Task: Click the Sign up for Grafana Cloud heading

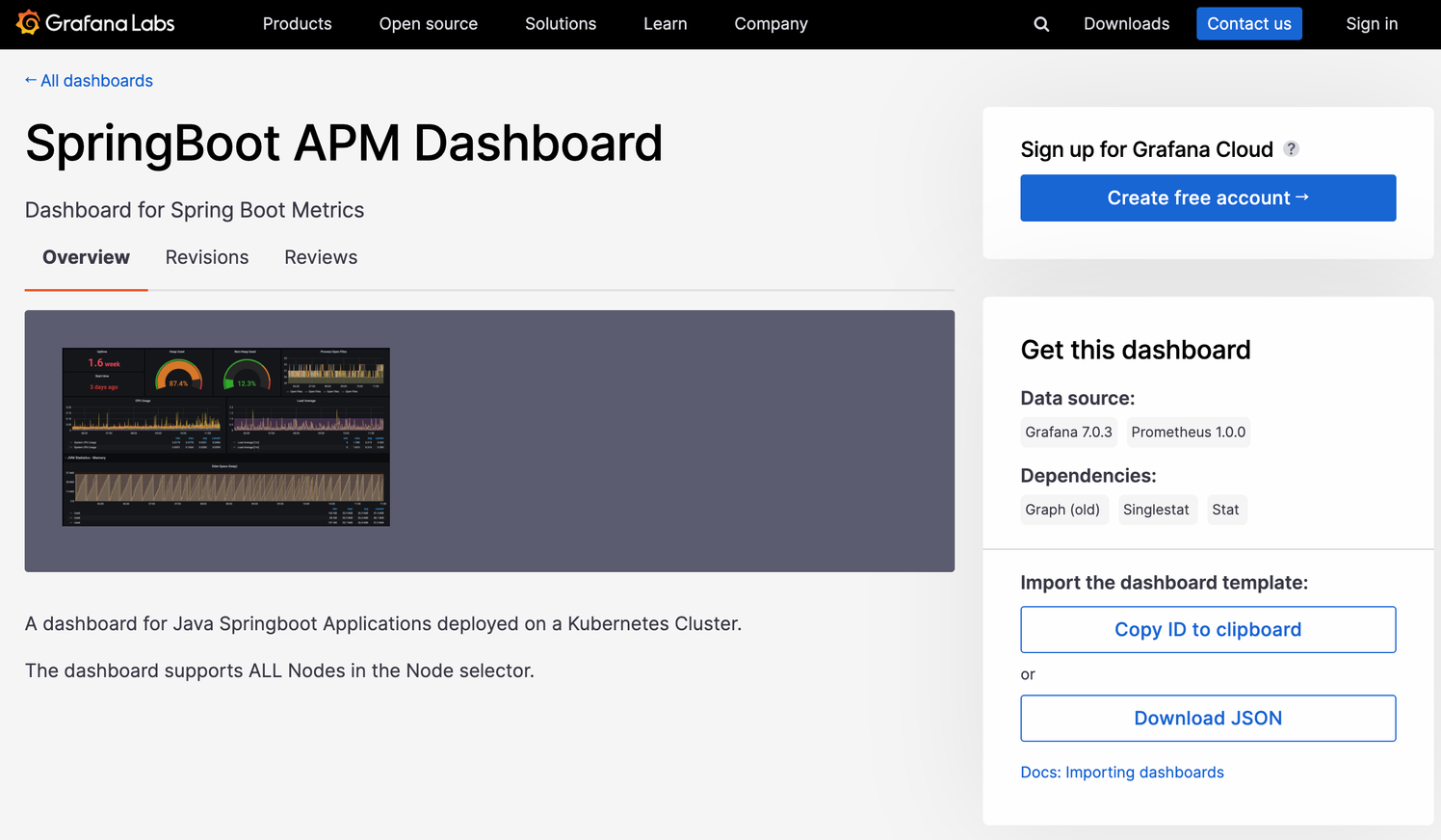Action: 1146,149
